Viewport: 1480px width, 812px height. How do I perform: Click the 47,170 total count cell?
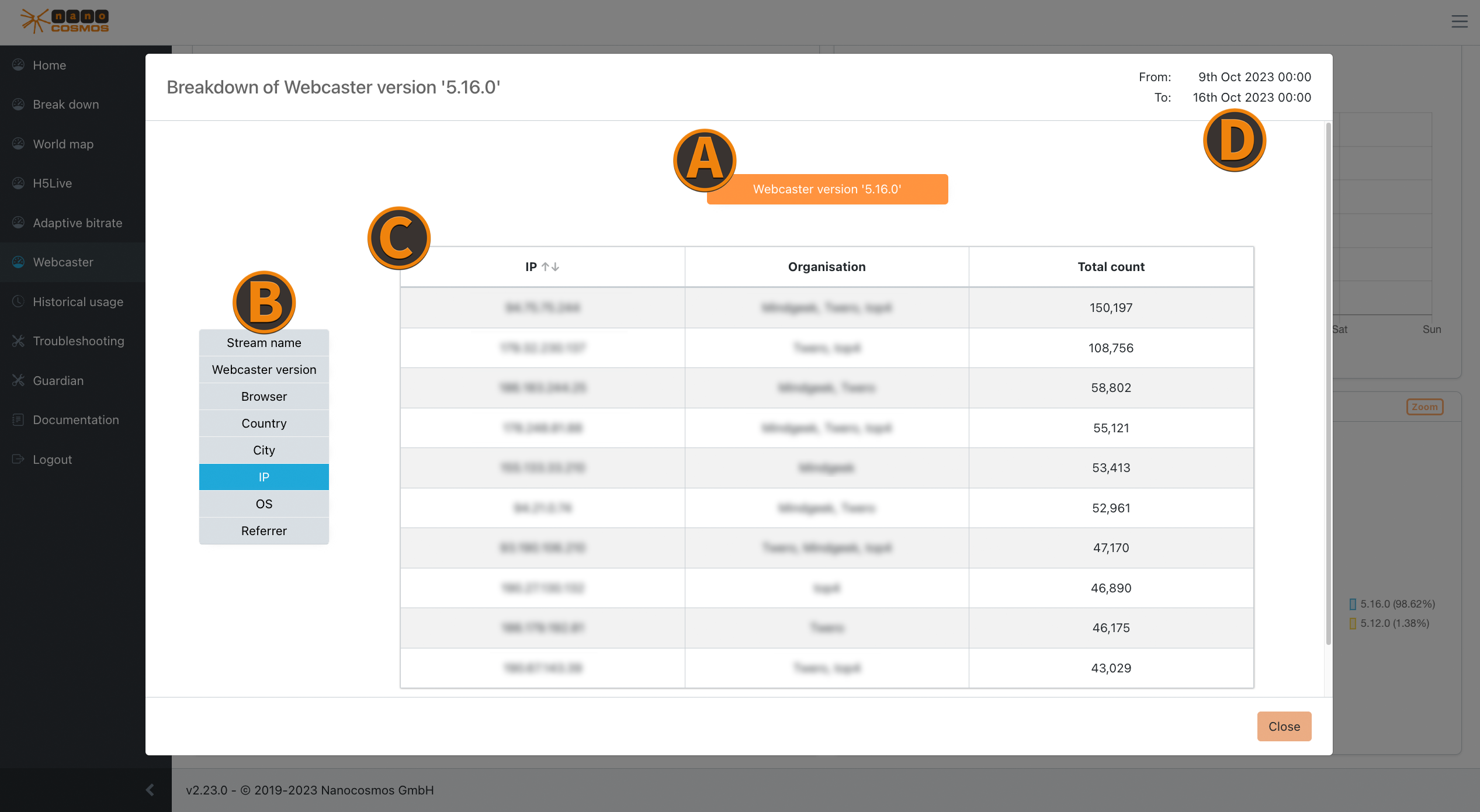(x=1111, y=548)
